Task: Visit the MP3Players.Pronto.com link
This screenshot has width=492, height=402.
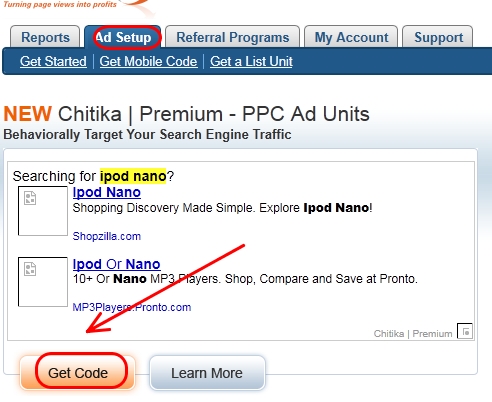Action: click(x=132, y=307)
